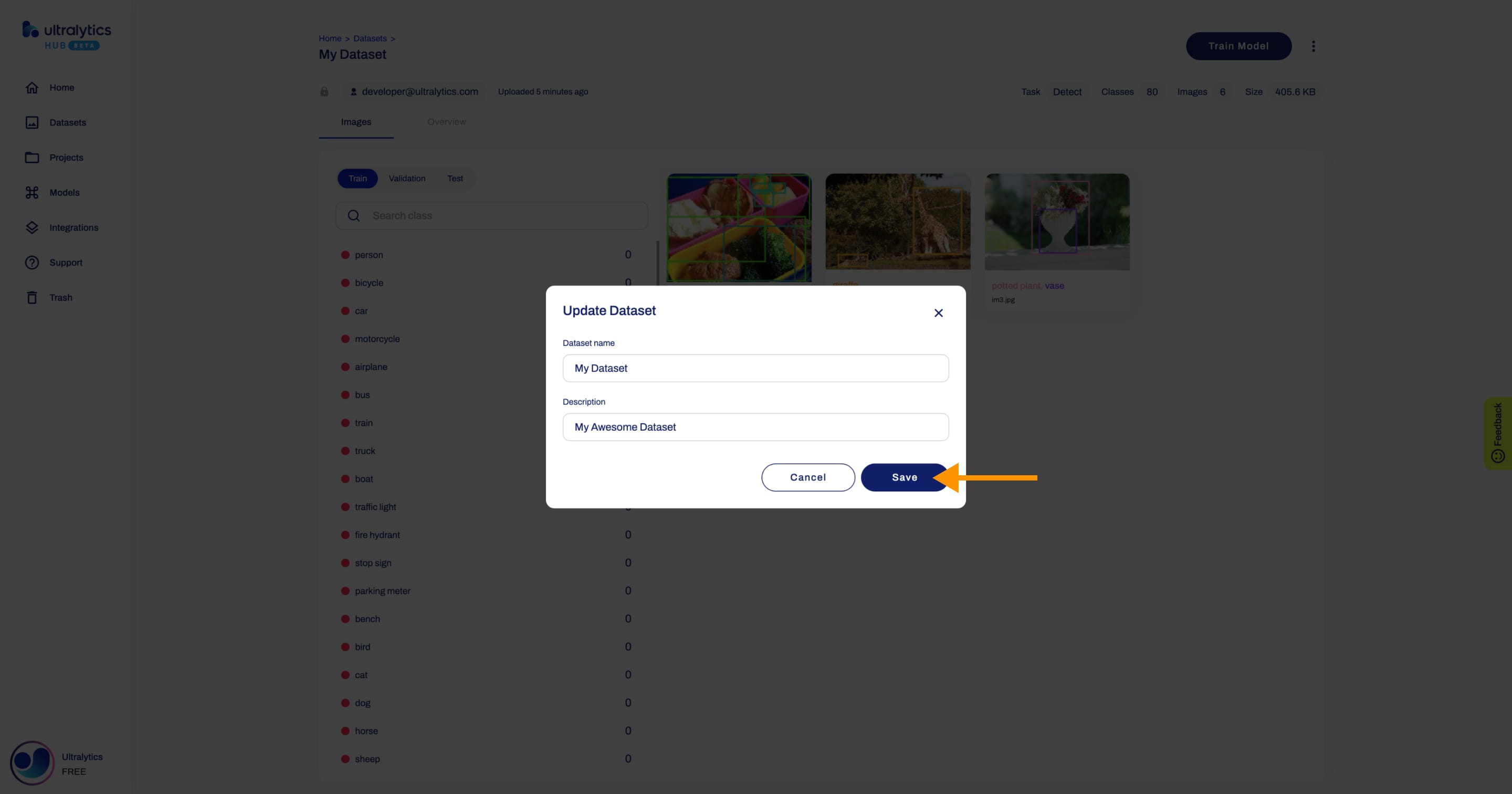This screenshot has width=1512, height=794.
Task: Click the Save button in Update Dataset
Action: [x=904, y=477]
